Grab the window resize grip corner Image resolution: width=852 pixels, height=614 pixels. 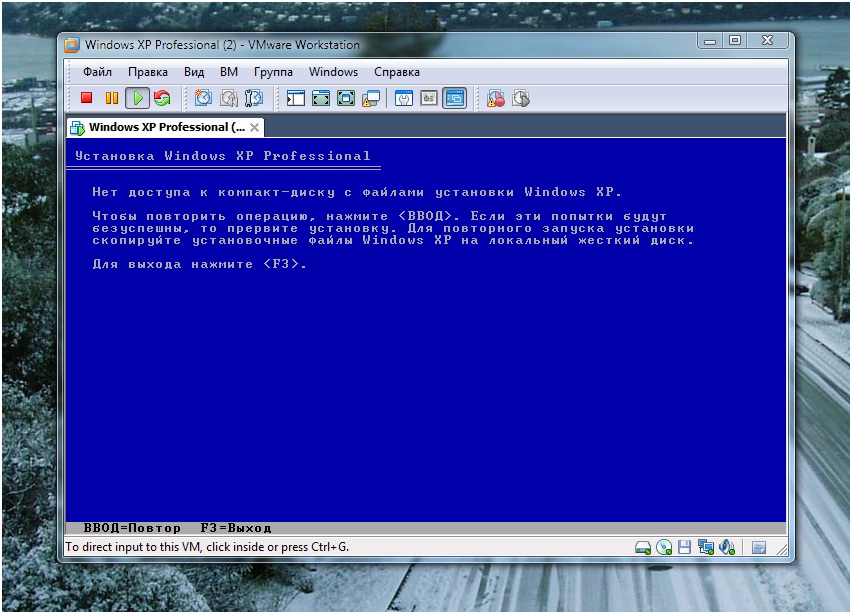[x=781, y=550]
